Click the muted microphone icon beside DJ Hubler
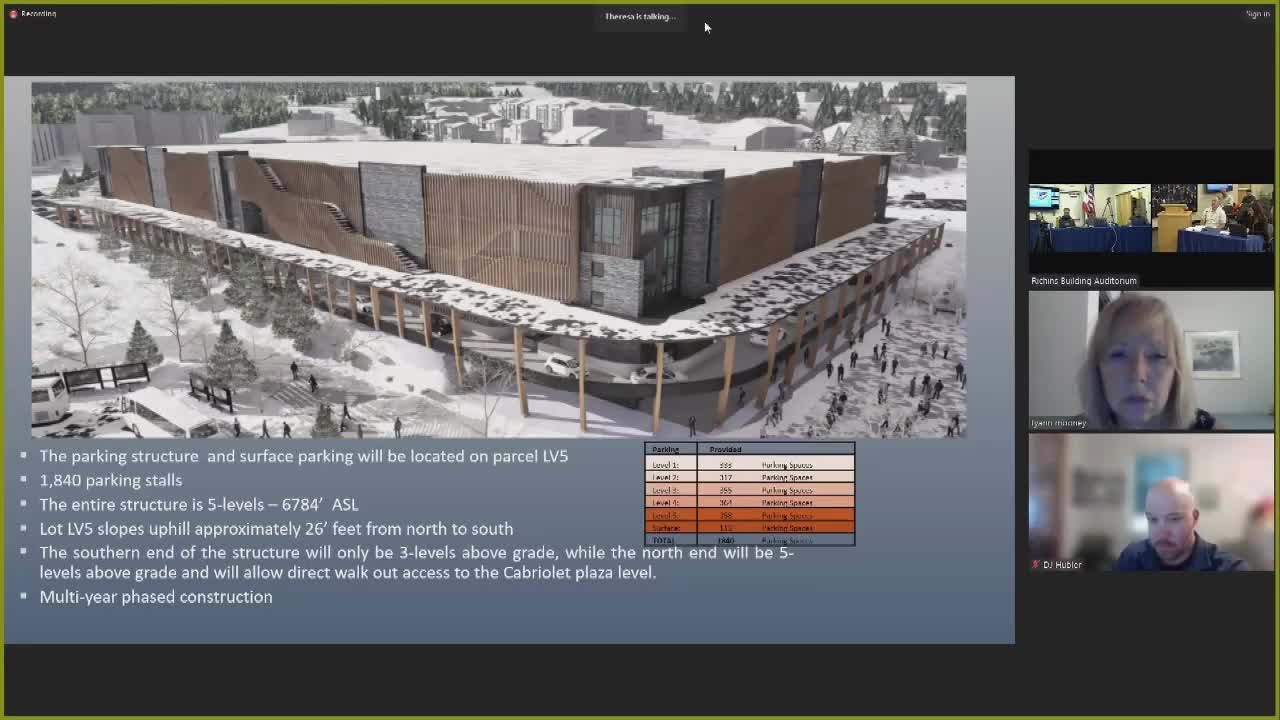 click(x=1036, y=564)
